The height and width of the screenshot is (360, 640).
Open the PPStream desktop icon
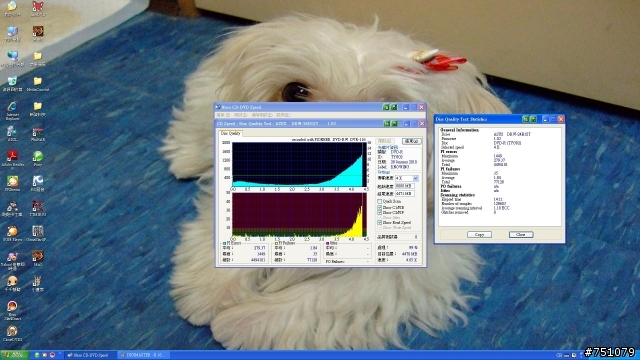click(x=13, y=182)
